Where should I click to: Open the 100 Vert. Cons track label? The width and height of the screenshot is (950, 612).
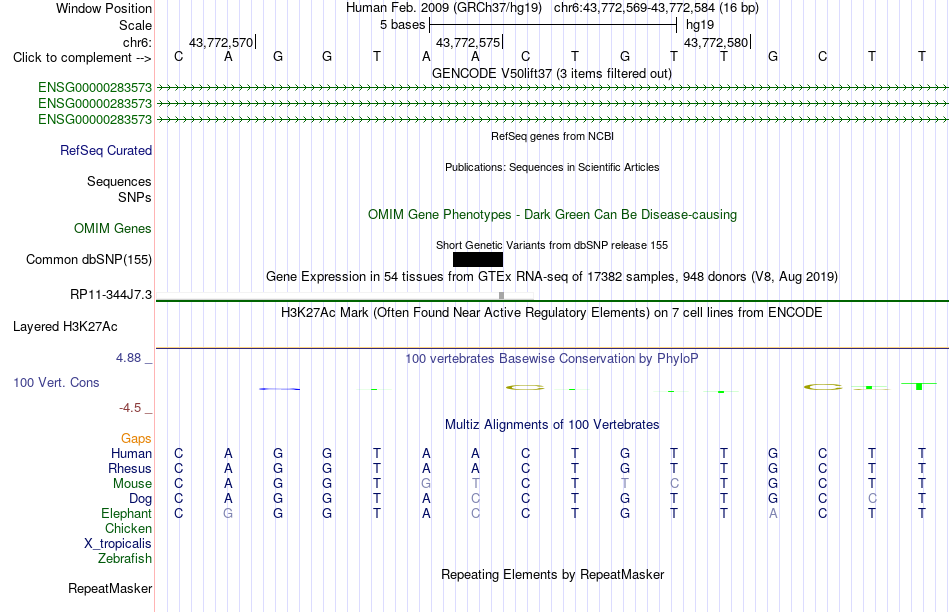click(56, 382)
